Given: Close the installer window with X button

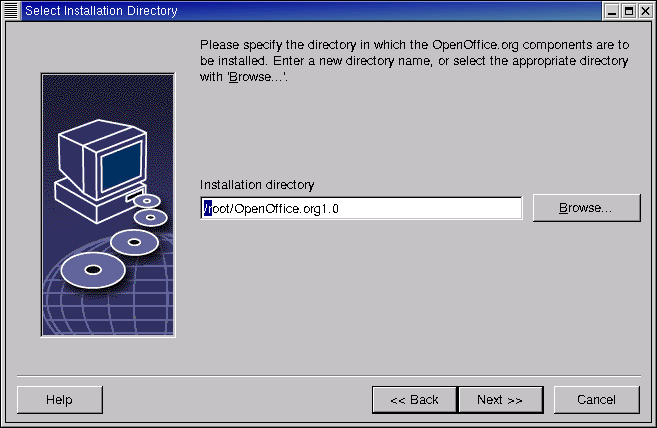Looking at the screenshot, I should [x=645, y=11].
